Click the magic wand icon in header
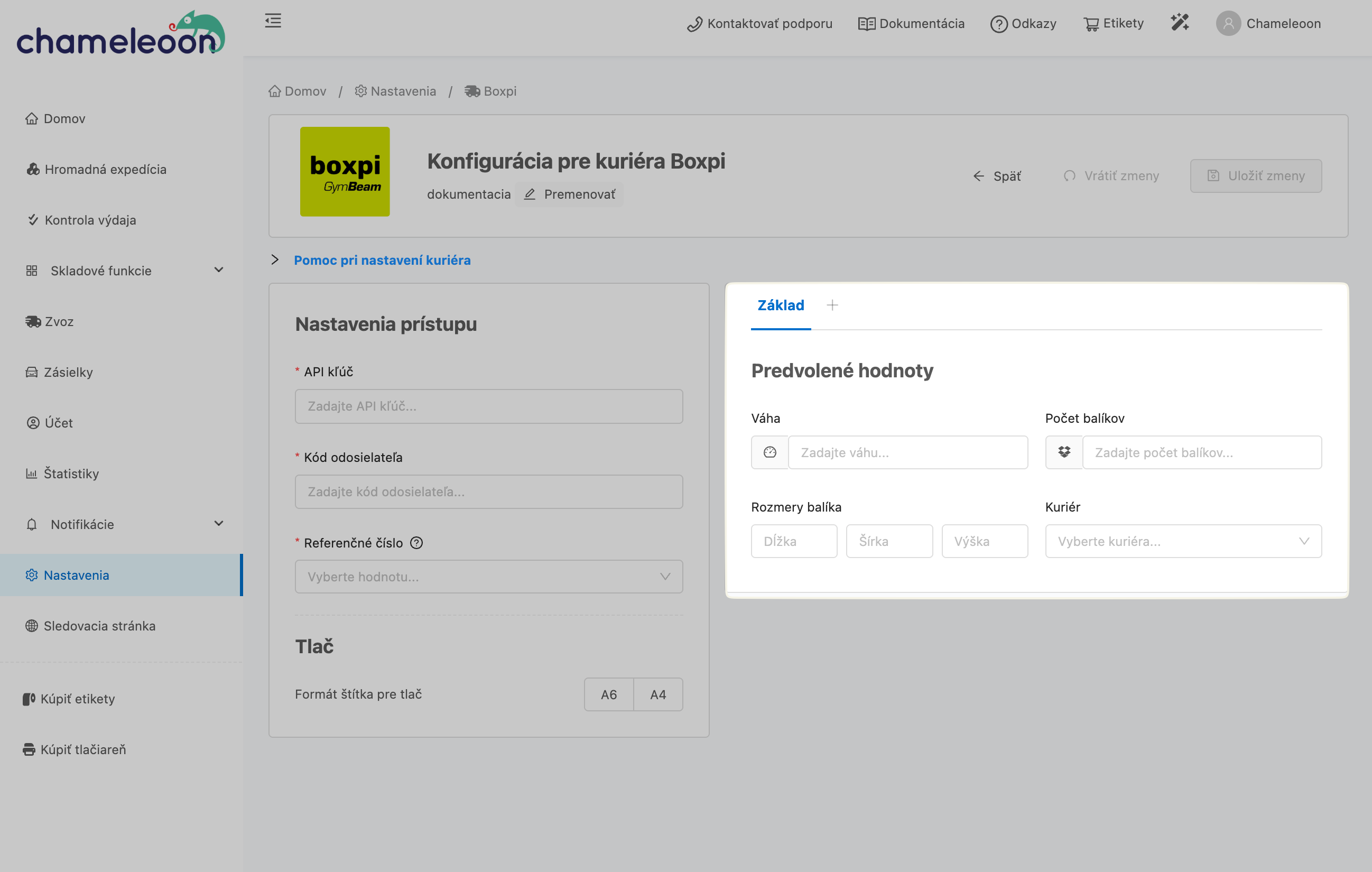This screenshot has width=1372, height=872. click(x=1180, y=23)
